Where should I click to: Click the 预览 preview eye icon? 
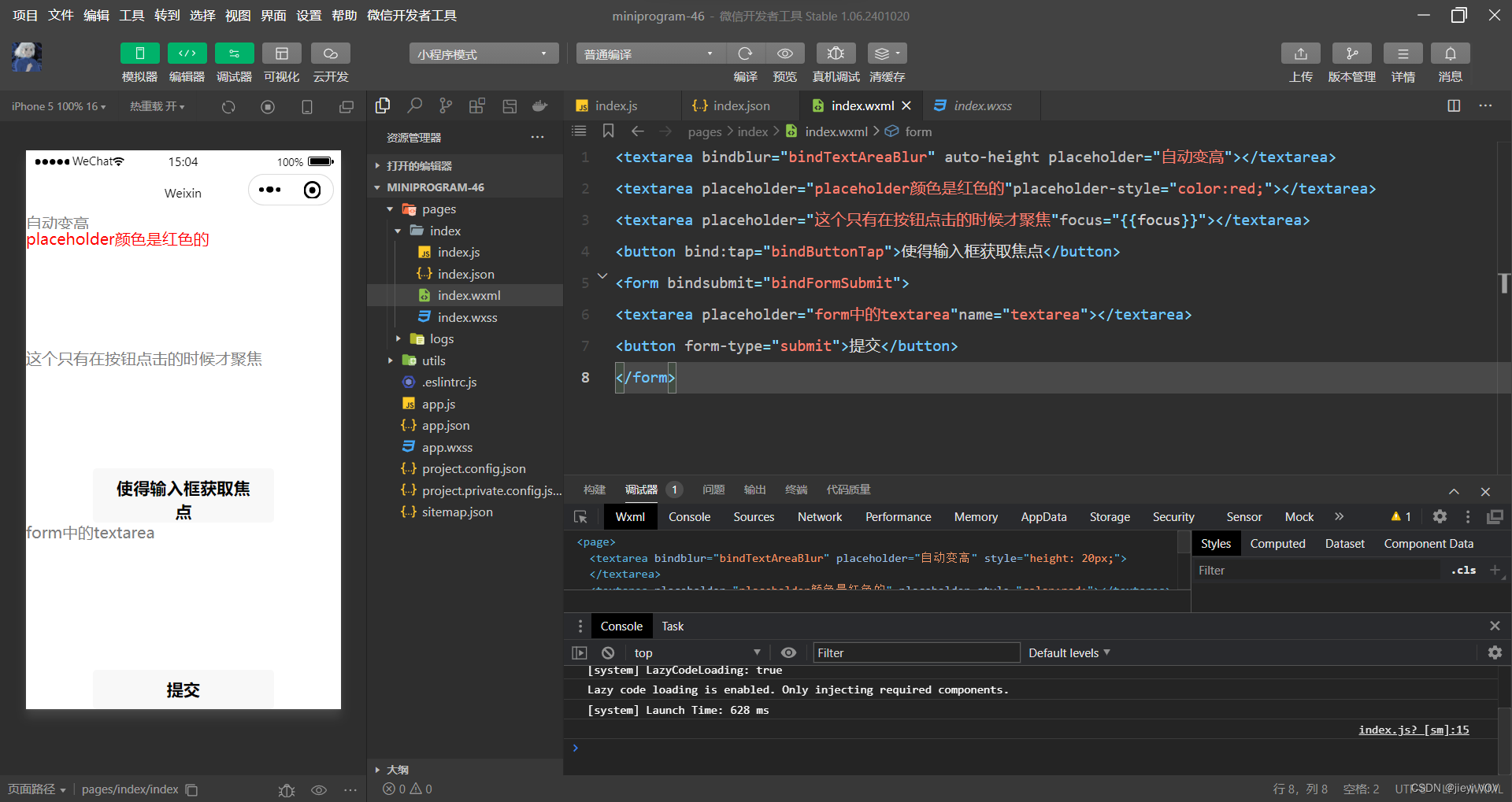[785, 54]
